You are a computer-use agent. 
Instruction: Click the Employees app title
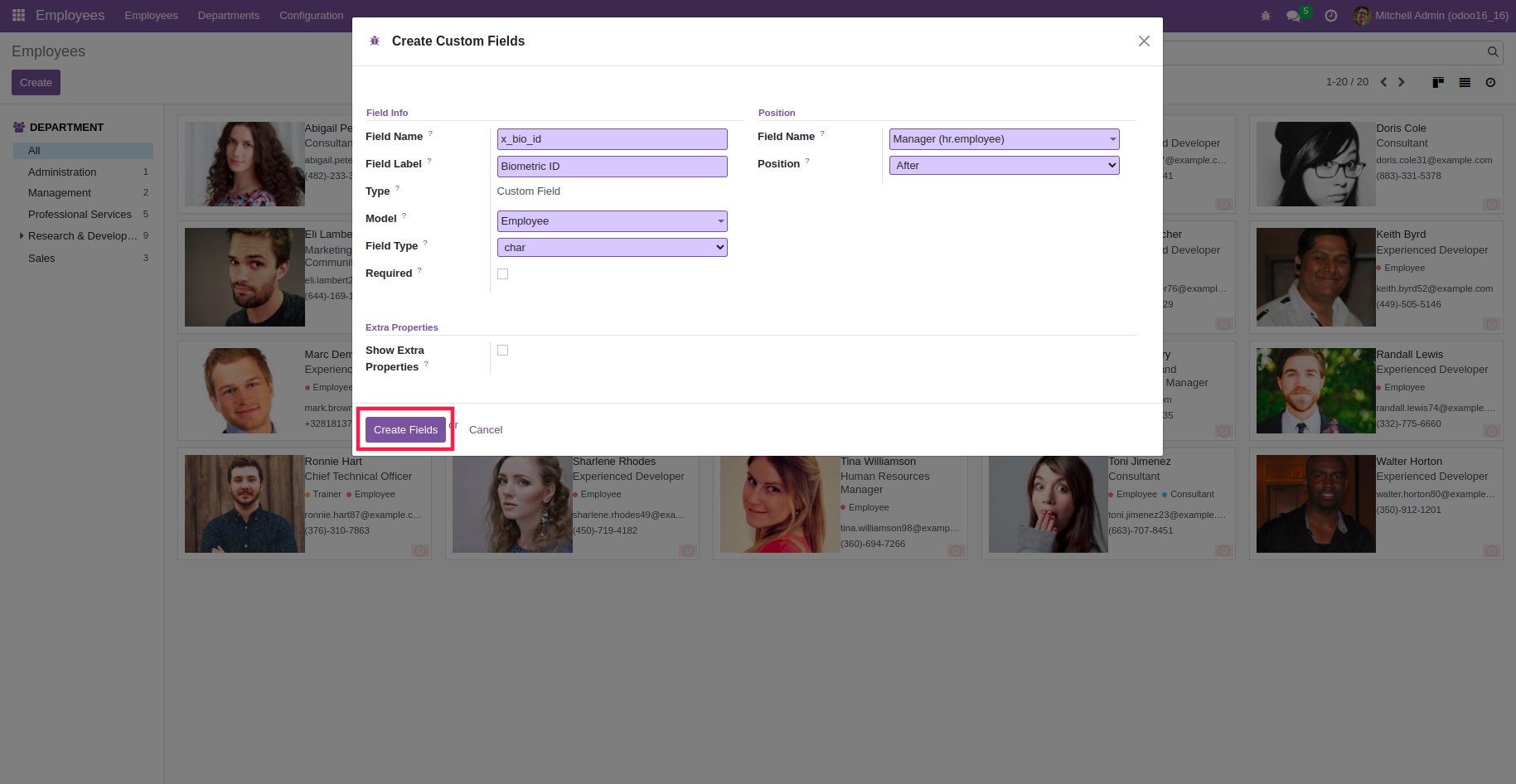[x=70, y=16]
